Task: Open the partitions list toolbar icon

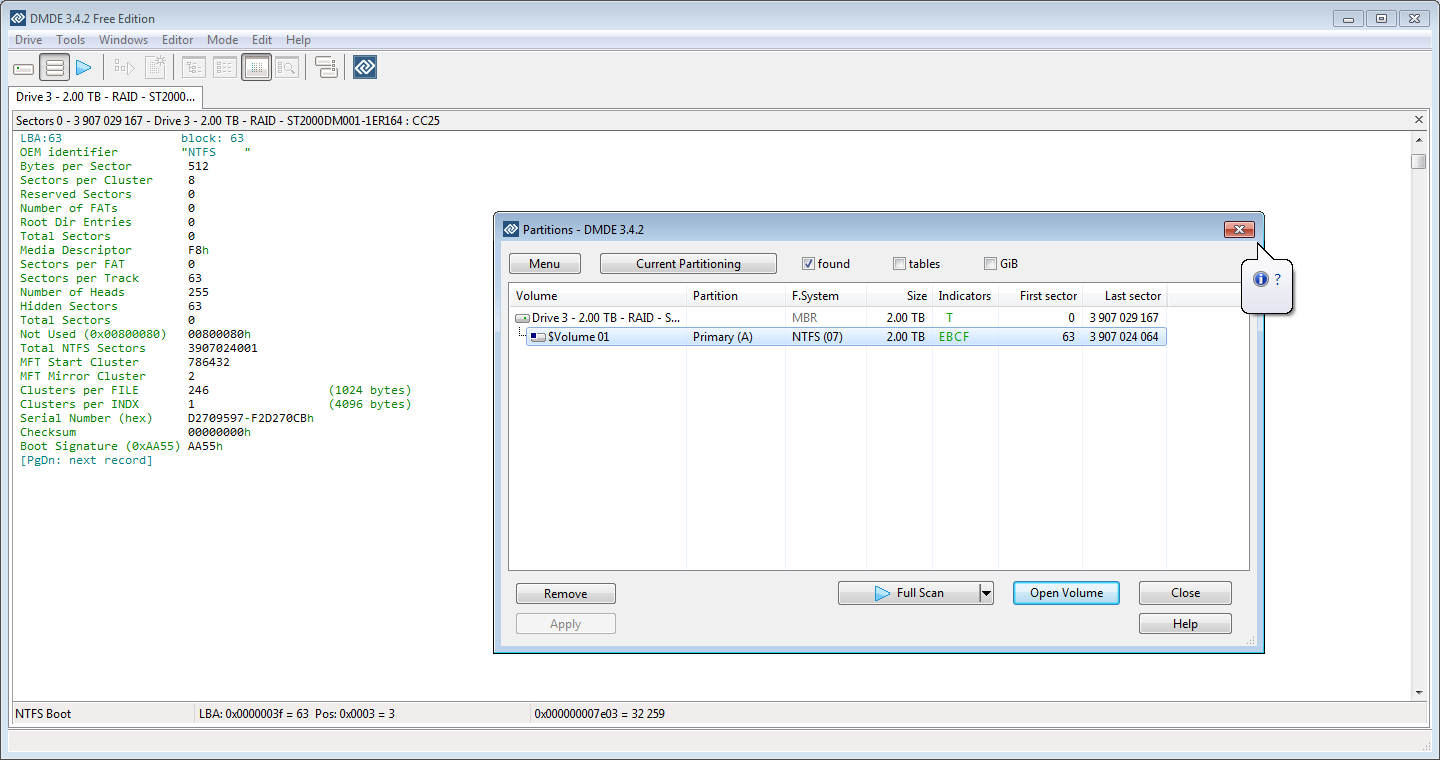Action: [55, 68]
